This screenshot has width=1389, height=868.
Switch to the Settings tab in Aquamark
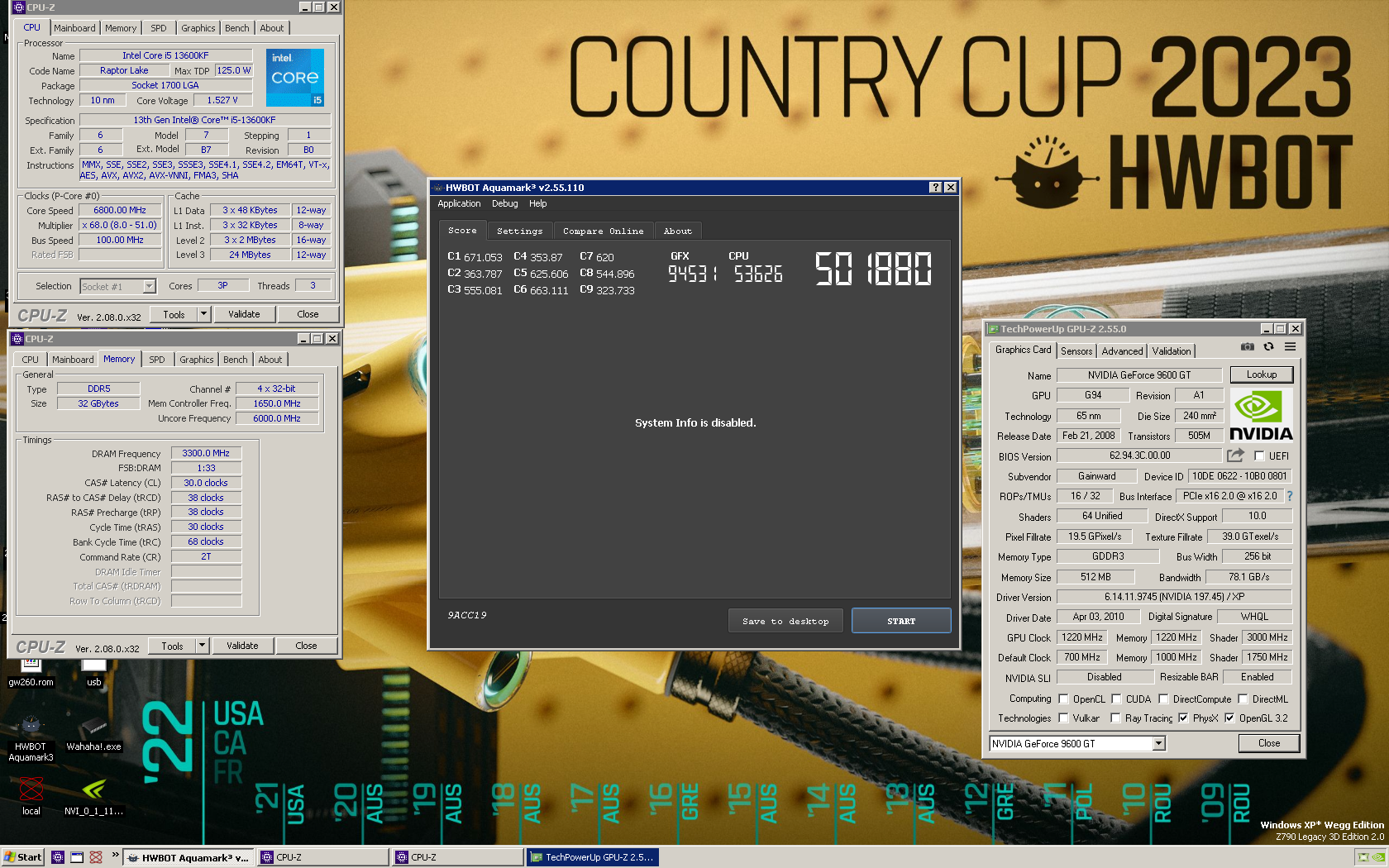coord(519,231)
